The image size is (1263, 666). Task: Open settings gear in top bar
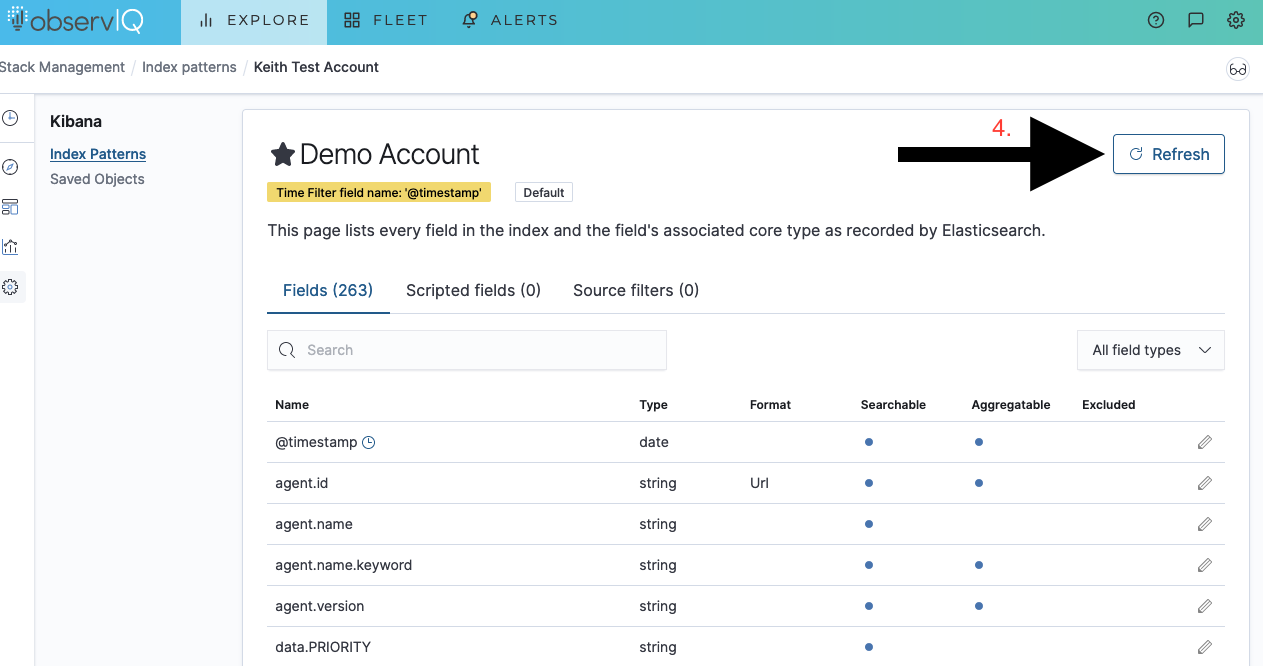tap(1236, 20)
